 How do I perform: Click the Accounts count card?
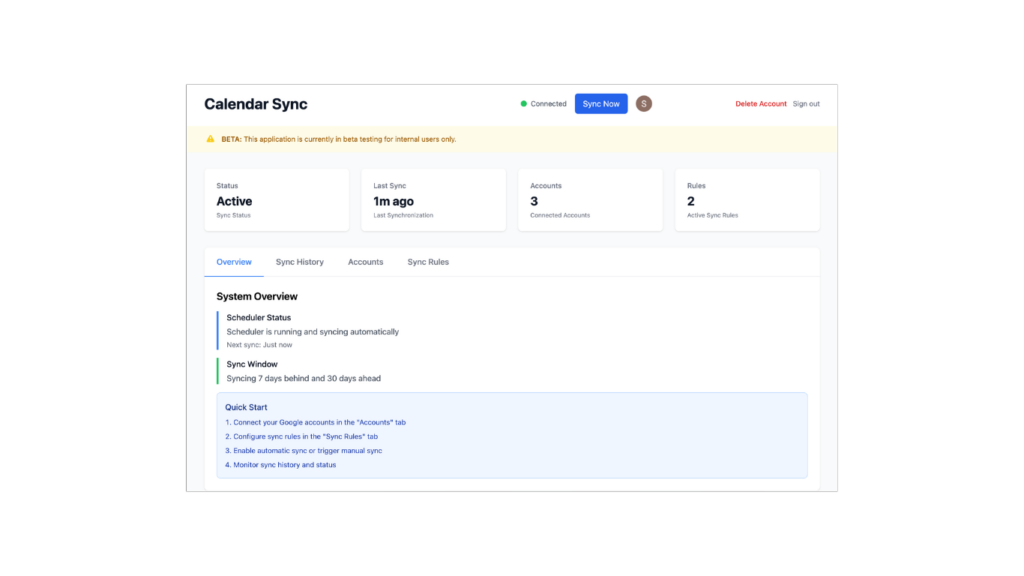click(x=590, y=200)
